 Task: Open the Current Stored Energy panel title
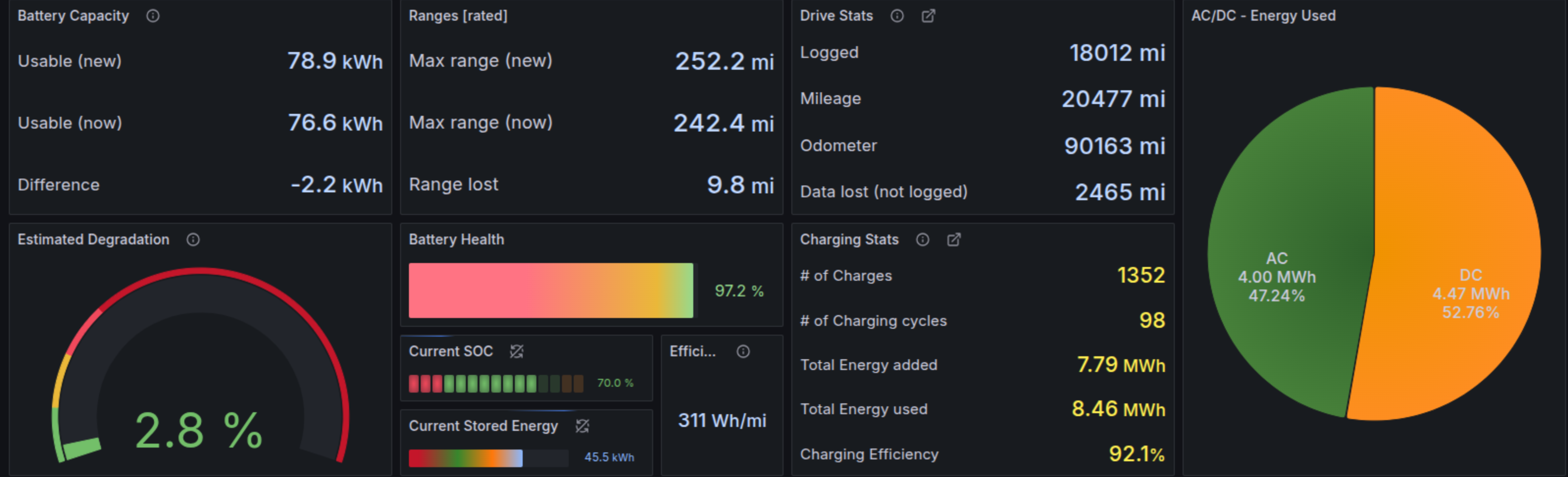tap(483, 426)
